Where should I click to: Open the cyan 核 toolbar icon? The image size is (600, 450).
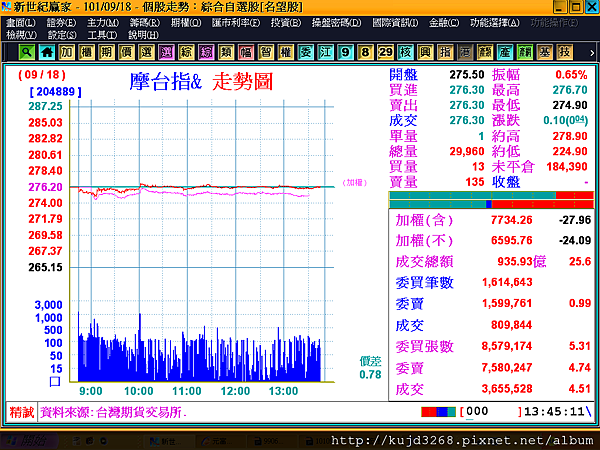[x=405, y=52]
